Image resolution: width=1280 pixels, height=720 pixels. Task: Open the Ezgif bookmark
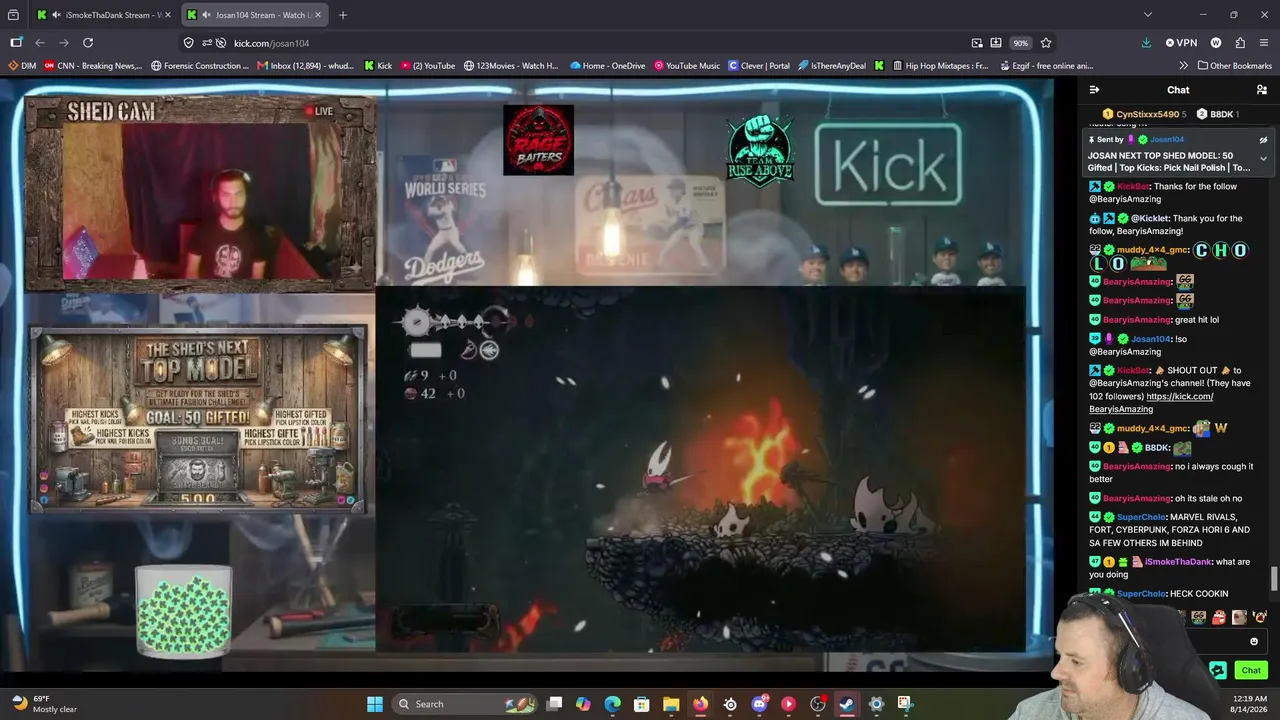(x=1045, y=66)
